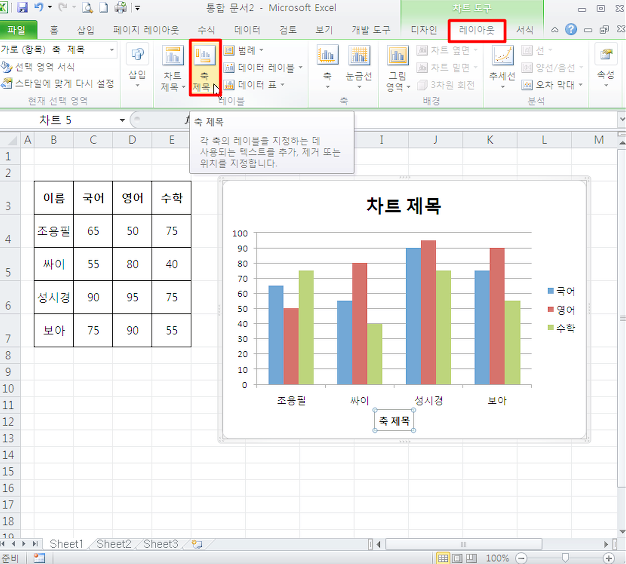Switch to the 수식 tab
The image size is (626, 564).
(206, 30)
